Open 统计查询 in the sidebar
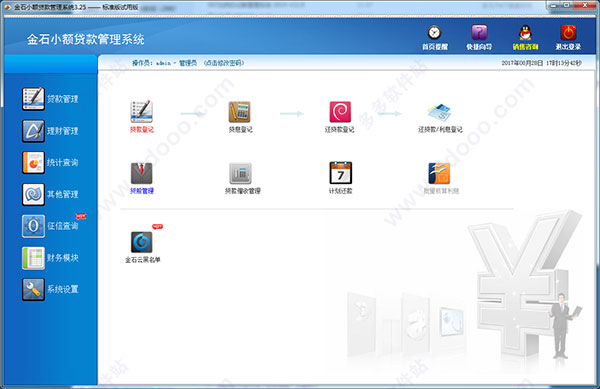The image size is (600, 389). pos(50,163)
